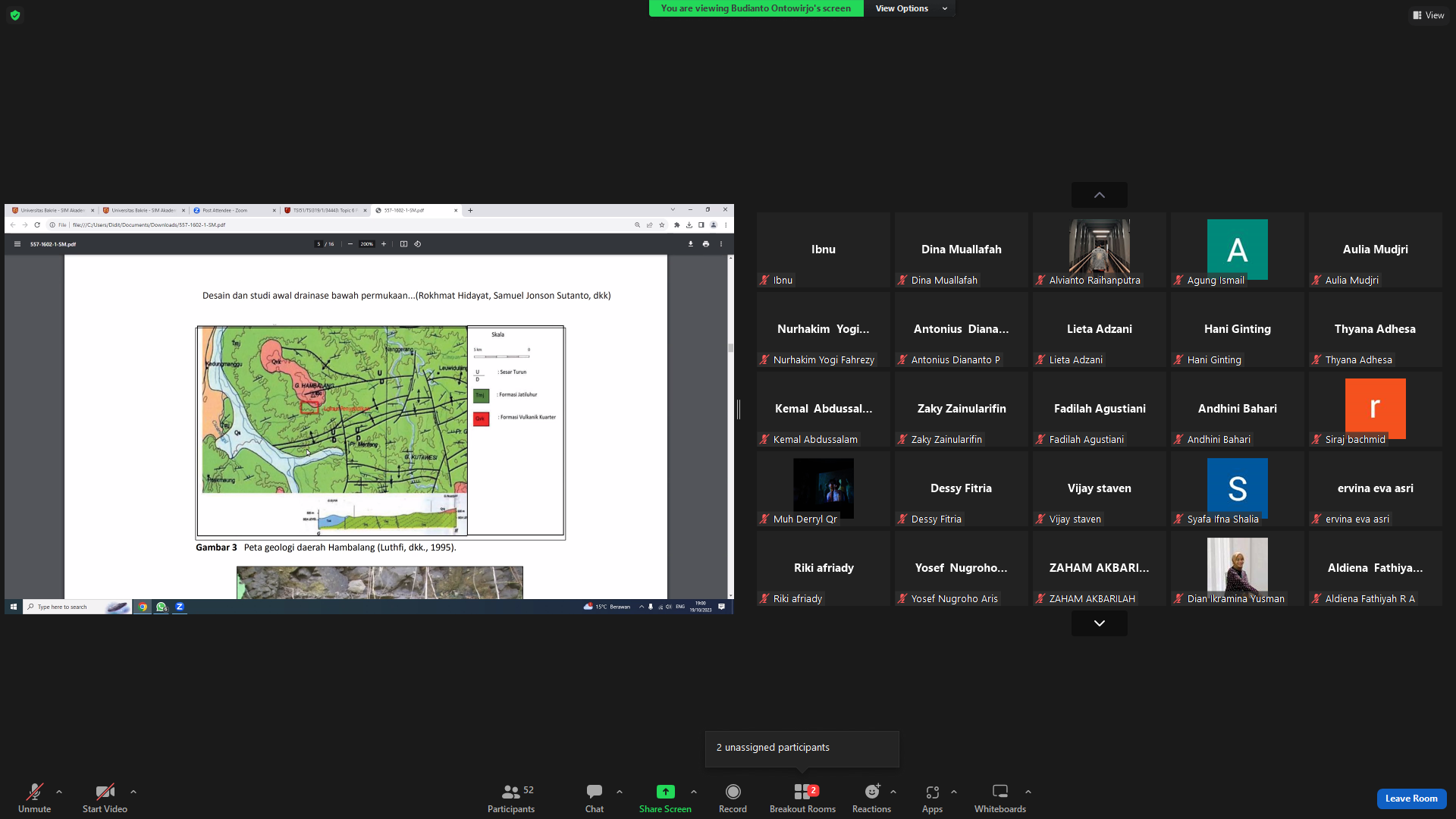Open Whiteboards
Screen dimensions: 1456x819
coord(1000,798)
